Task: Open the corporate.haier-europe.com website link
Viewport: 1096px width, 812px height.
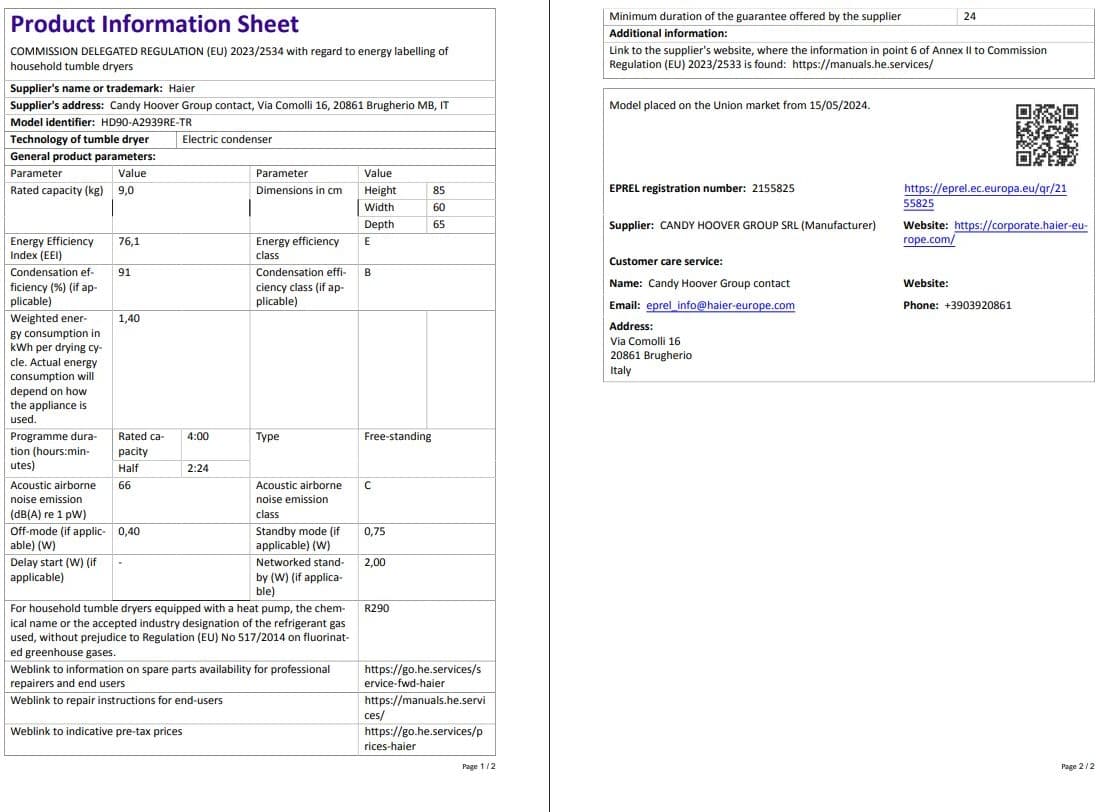Action: [x=1020, y=226]
